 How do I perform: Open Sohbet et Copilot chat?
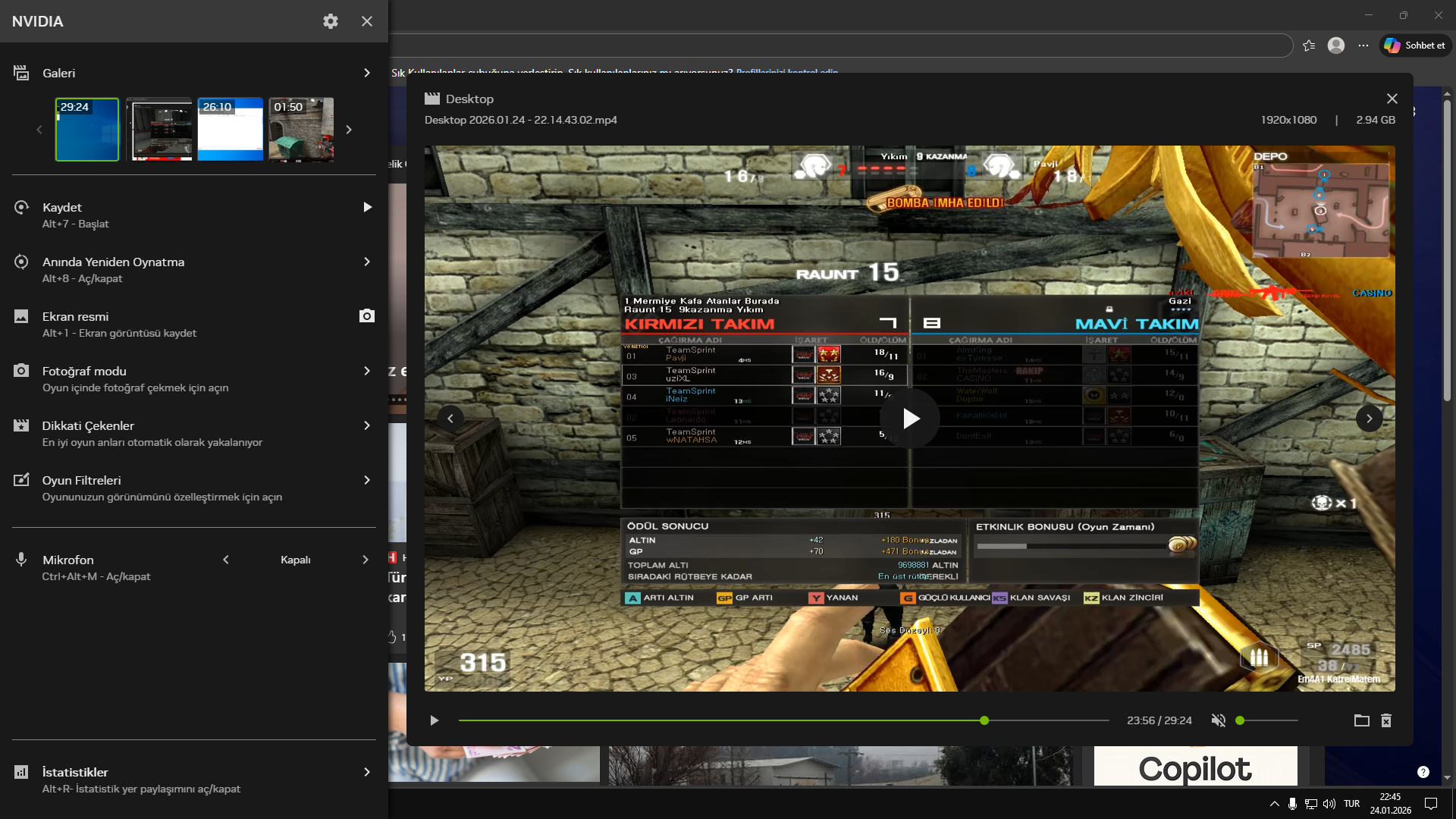[1415, 45]
